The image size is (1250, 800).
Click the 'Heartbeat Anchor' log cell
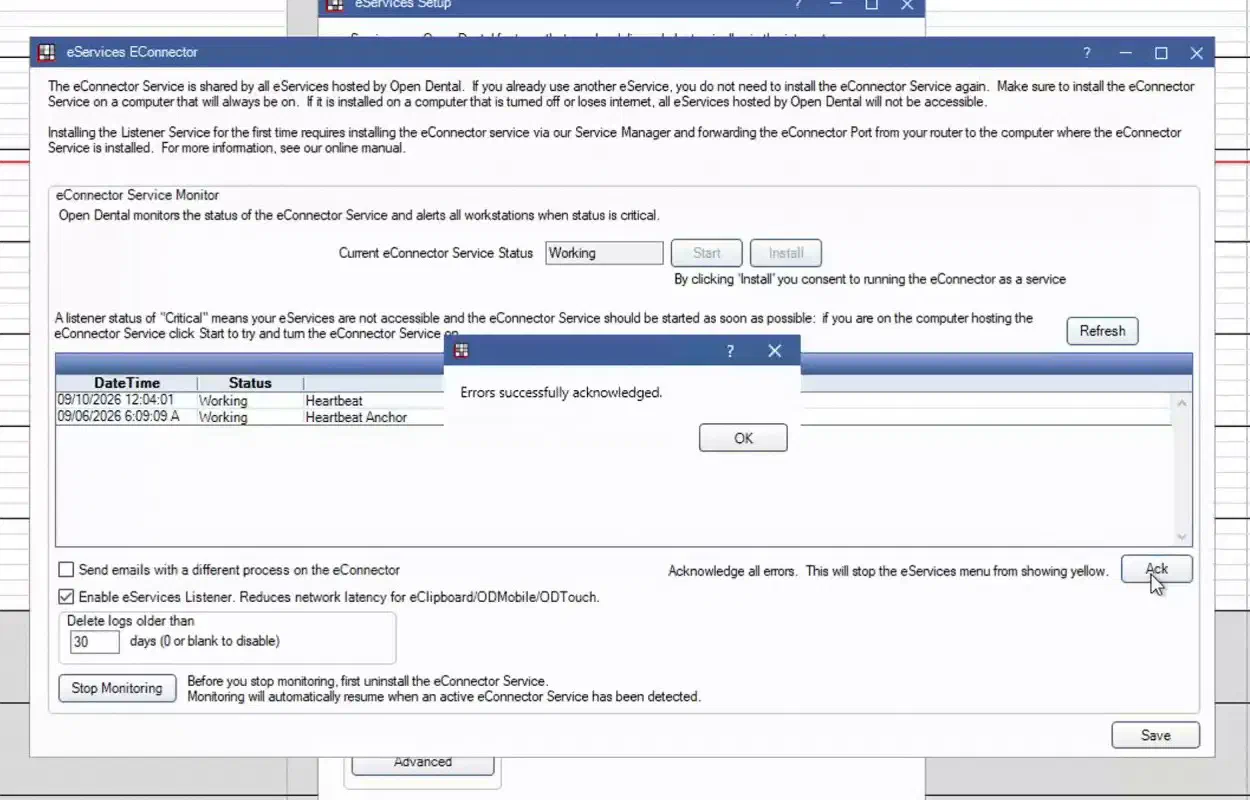[356, 417]
